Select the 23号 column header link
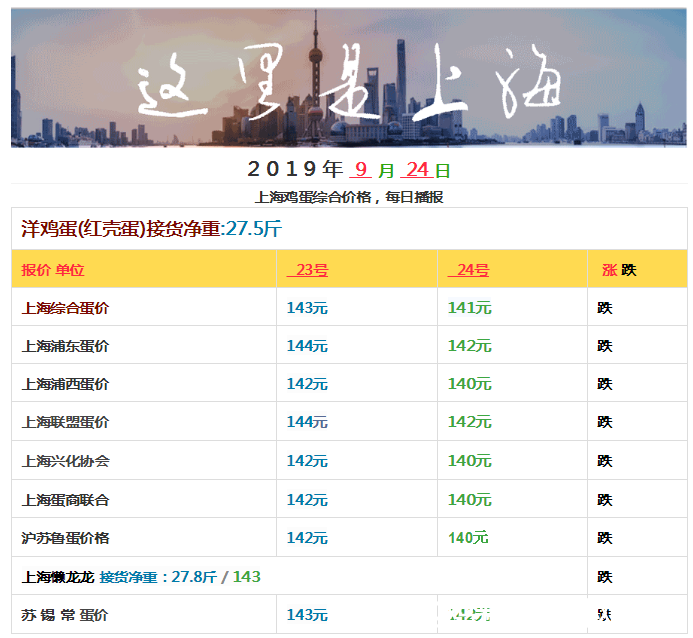 308,270
